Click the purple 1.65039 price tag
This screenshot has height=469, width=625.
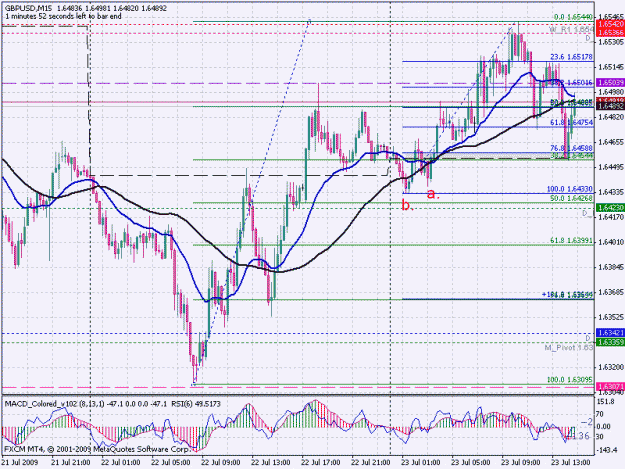tap(609, 83)
